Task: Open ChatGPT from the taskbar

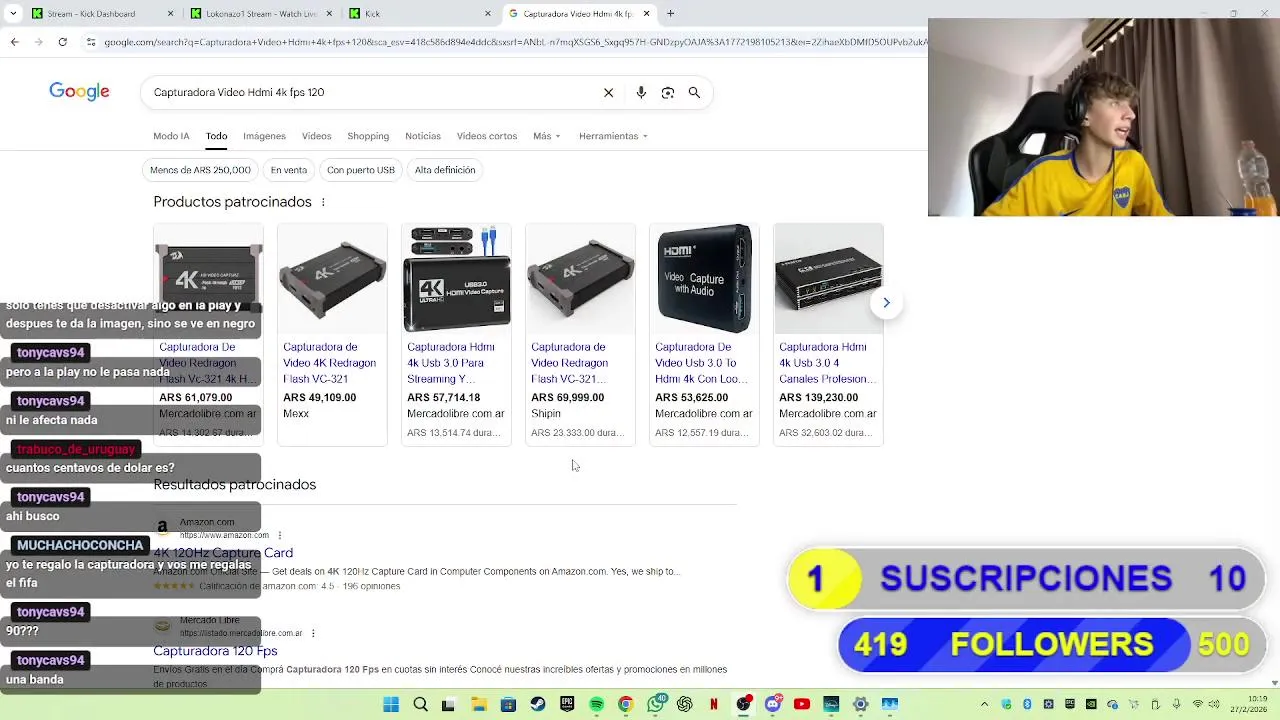Action: (x=684, y=704)
